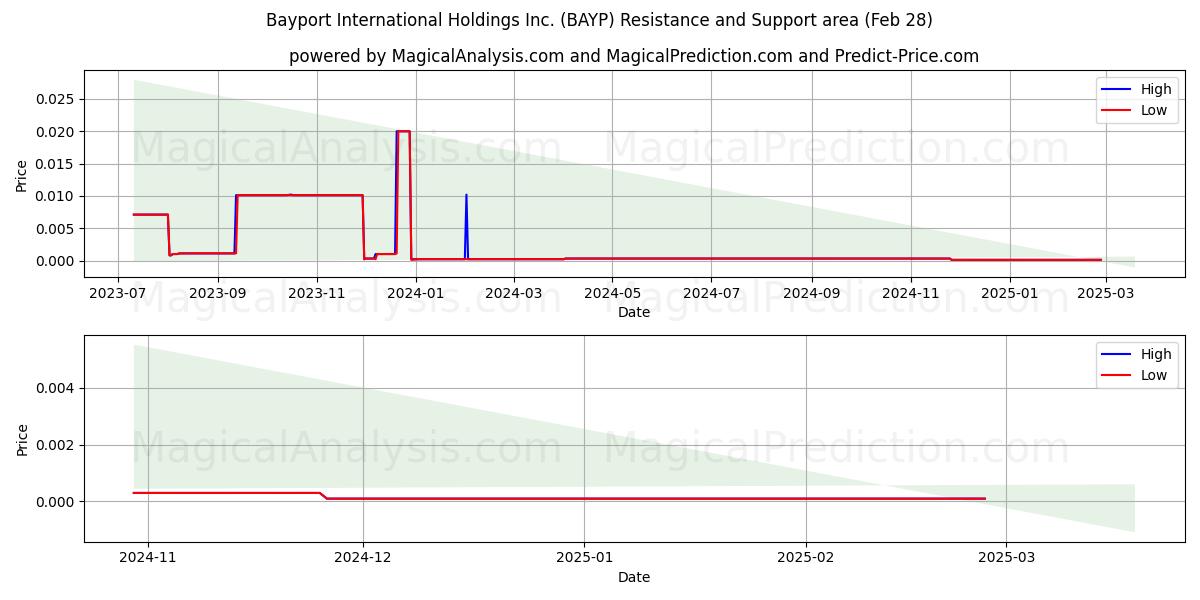Image resolution: width=1200 pixels, height=600 pixels.
Task: Click the blue spike near 2024-02
Action: (466, 226)
